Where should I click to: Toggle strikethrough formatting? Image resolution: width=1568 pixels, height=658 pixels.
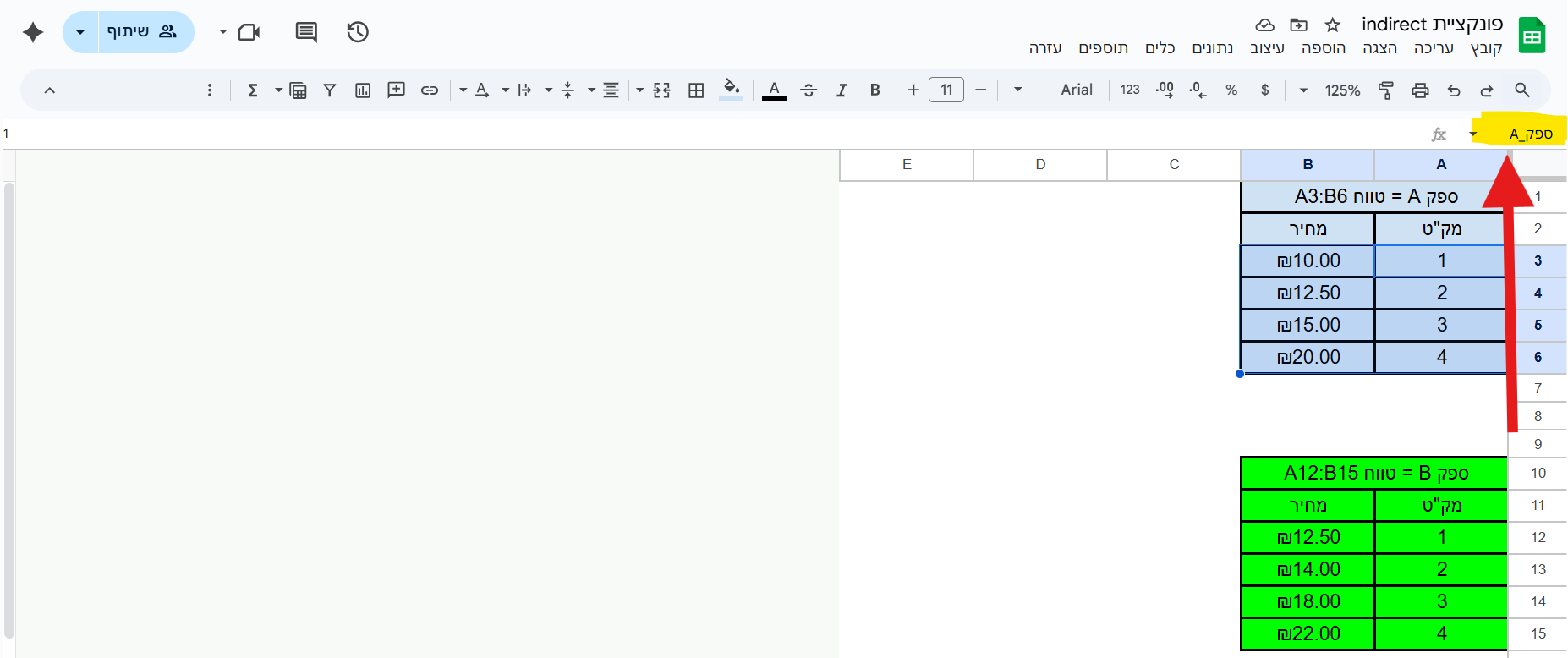click(x=809, y=90)
